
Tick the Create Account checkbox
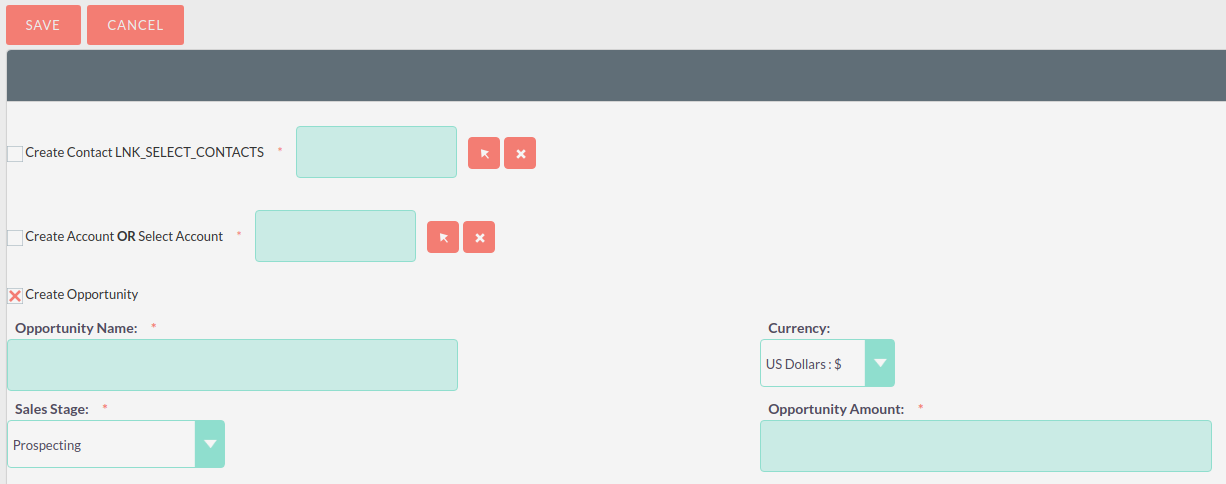(x=15, y=238)
